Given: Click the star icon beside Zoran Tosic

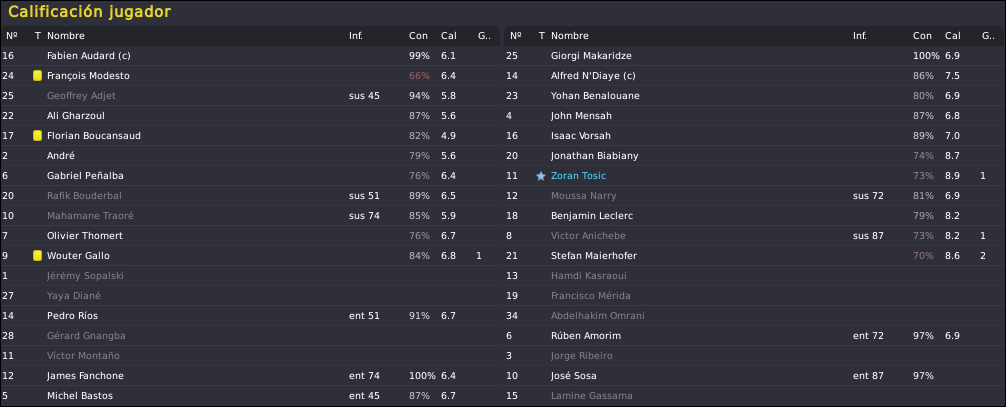Looking at the screenshot, I should 541,176.
